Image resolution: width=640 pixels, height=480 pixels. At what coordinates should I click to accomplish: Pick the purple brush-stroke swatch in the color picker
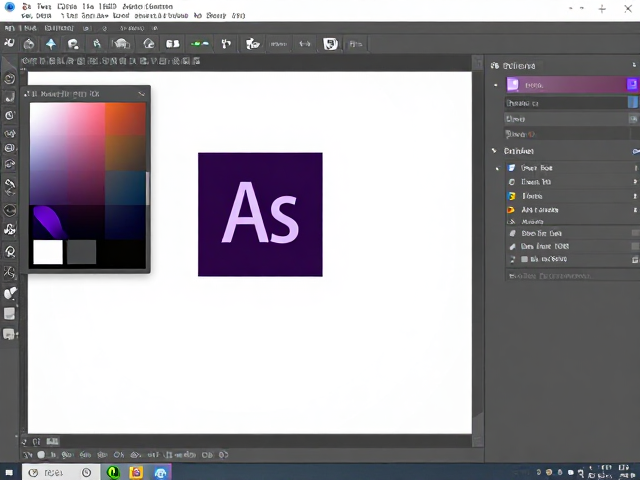click(49, 222)
